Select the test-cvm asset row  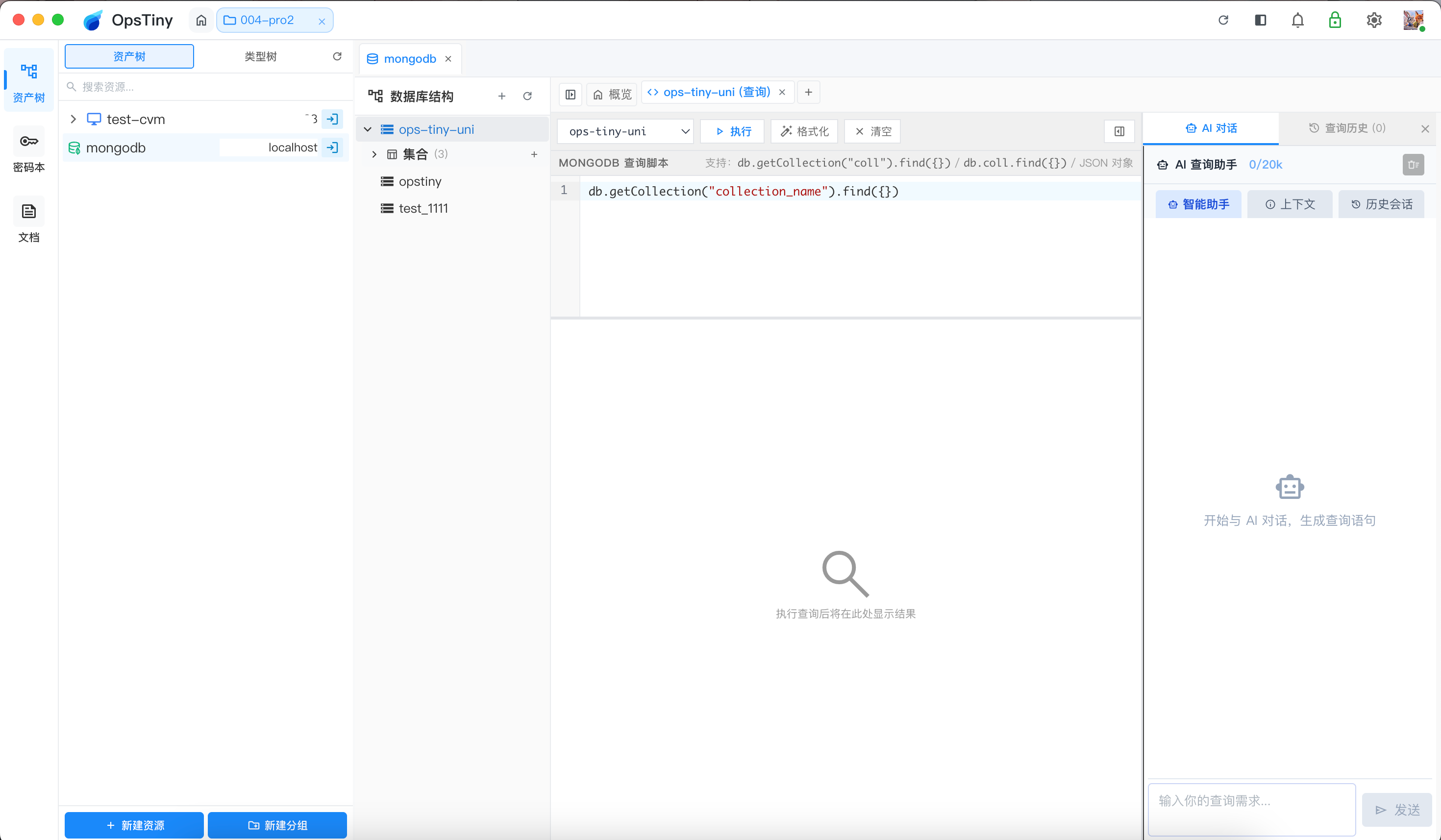pyautogui.click(x=206, y=119)
